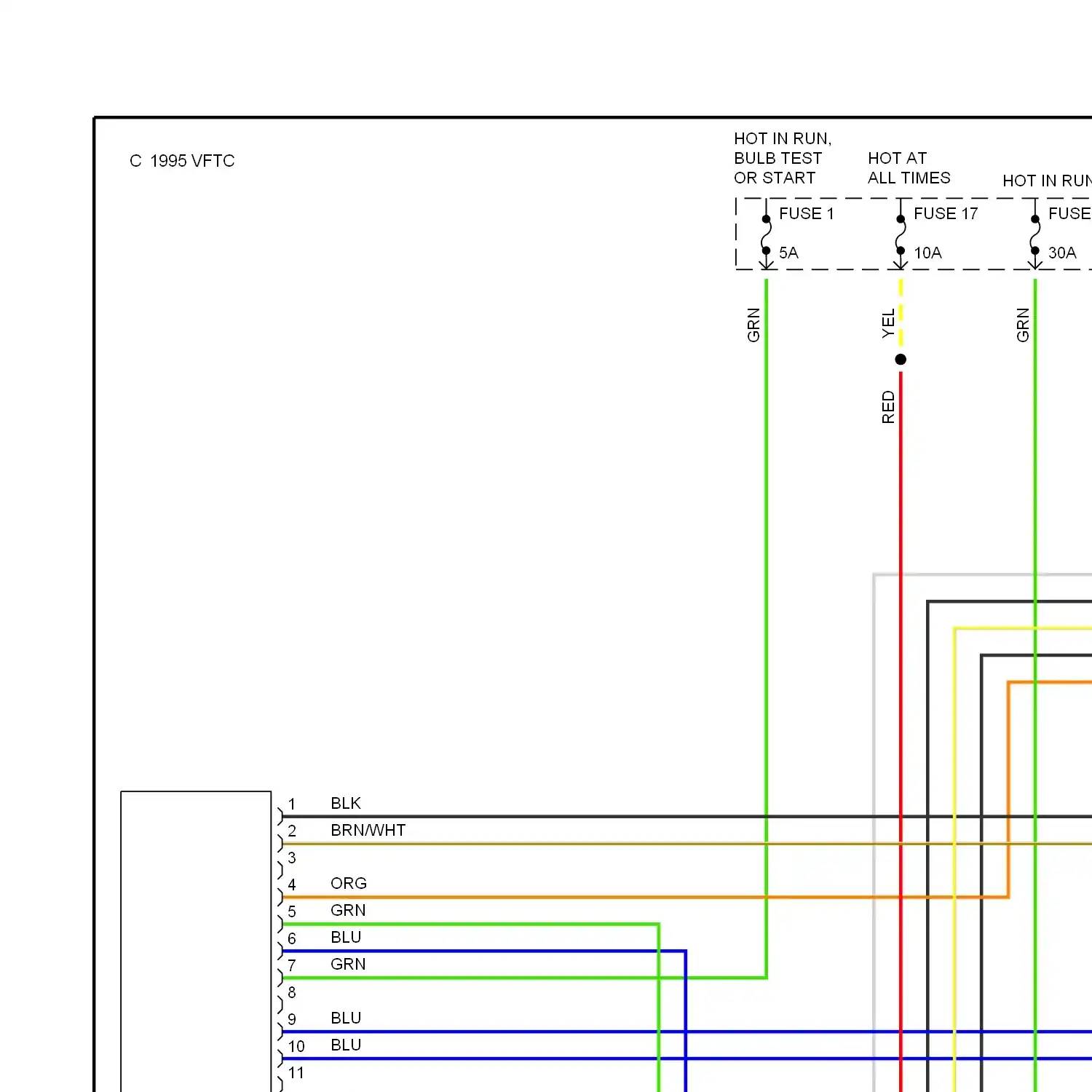Screen dimensions: 1092x1092
Task: Click the Fuse 17 squiggle symbol
Action: pos(901,234)
